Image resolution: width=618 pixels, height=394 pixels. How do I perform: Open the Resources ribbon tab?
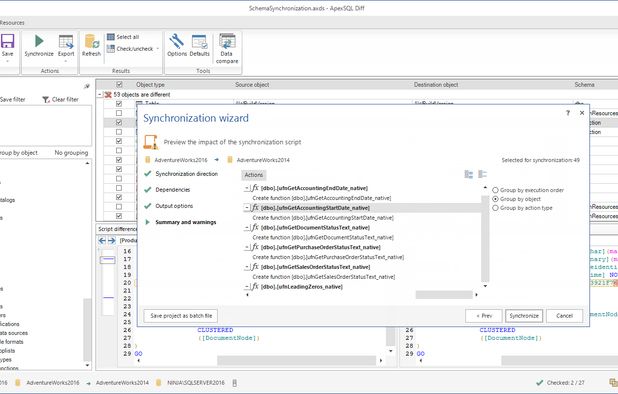(x=12, y=23)
